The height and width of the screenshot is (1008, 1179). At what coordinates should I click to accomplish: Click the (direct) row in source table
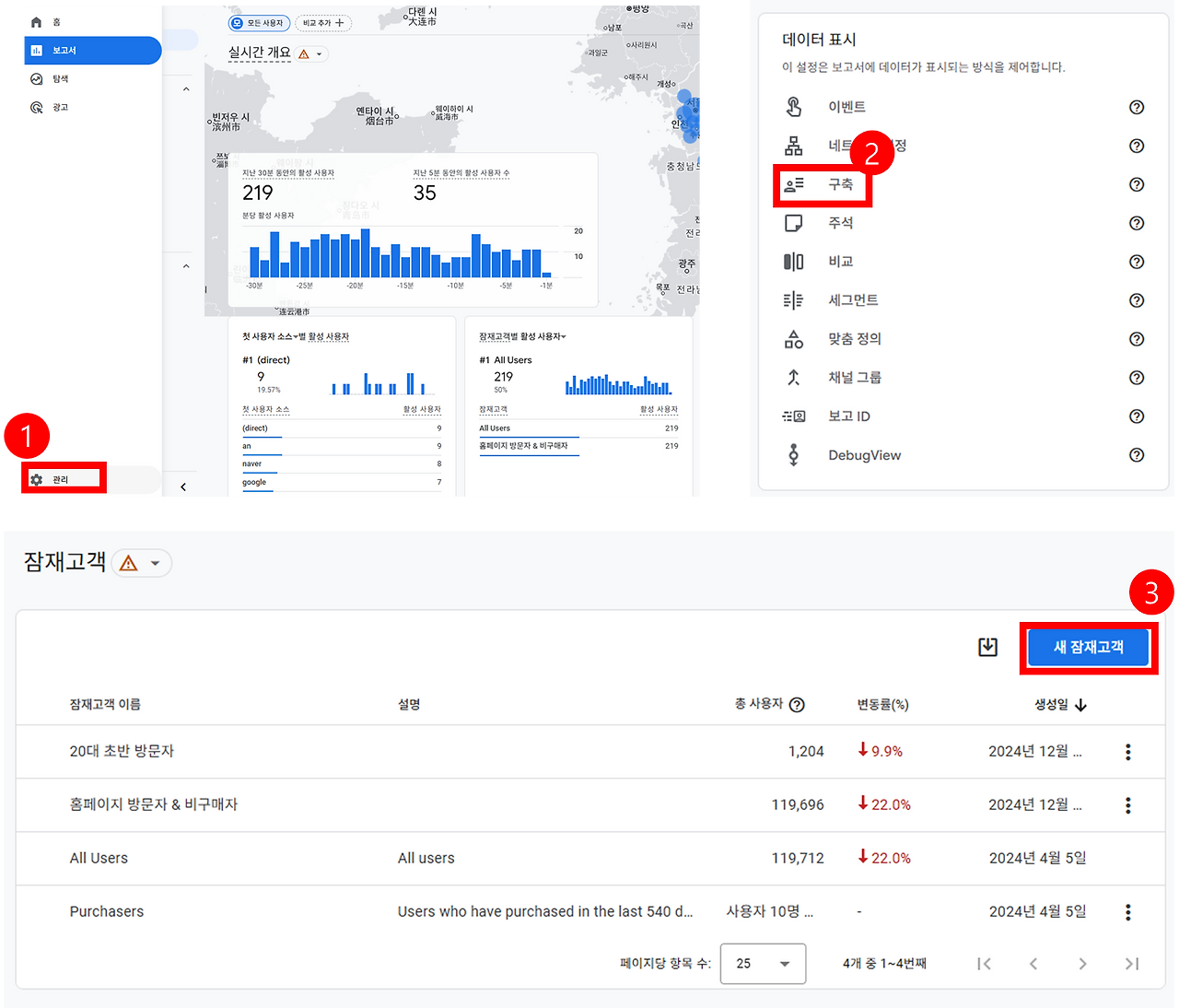coord(342,428)
